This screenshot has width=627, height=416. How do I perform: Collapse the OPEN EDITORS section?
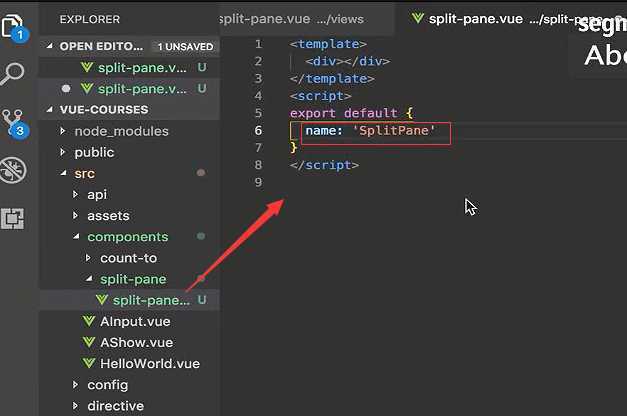(x=51, y=46)
